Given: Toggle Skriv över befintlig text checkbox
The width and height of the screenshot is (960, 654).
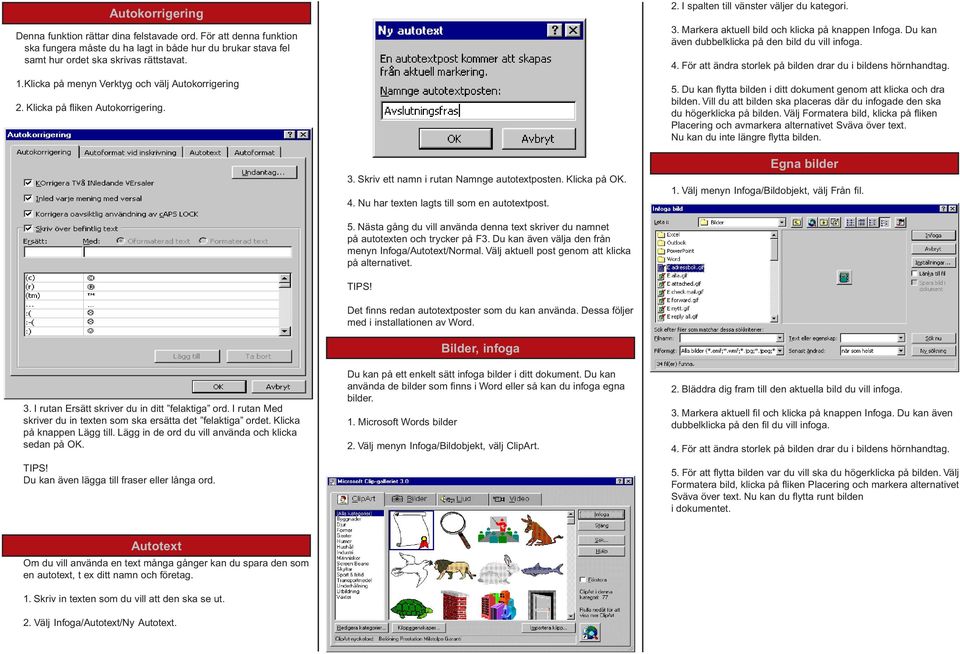Looking at the screenshot, I should [x=28, y=228].
